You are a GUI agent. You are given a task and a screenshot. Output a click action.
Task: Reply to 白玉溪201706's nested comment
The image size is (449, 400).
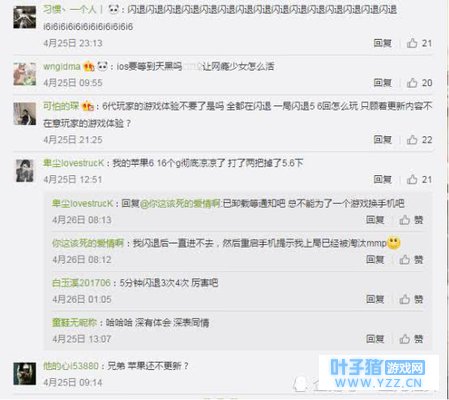pos(375,299)
